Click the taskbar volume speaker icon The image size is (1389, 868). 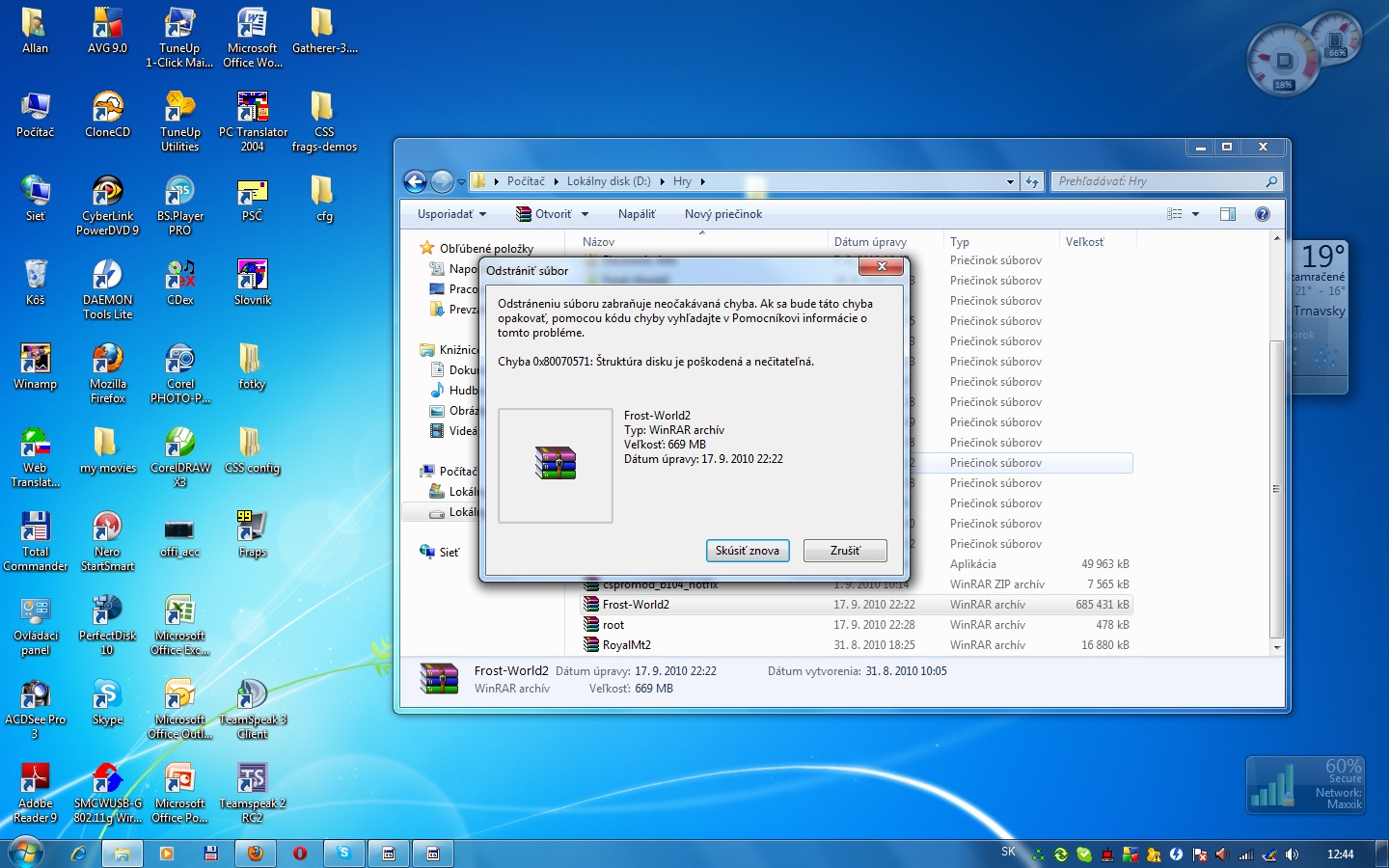pyautogui.click(x=1293, y=854)
